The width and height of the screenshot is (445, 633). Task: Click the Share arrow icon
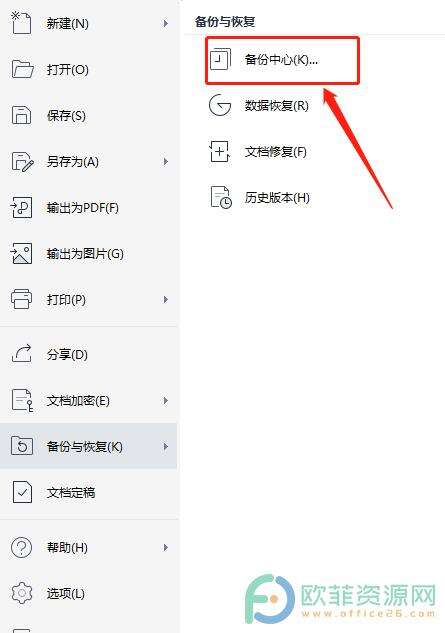(21, 354)
